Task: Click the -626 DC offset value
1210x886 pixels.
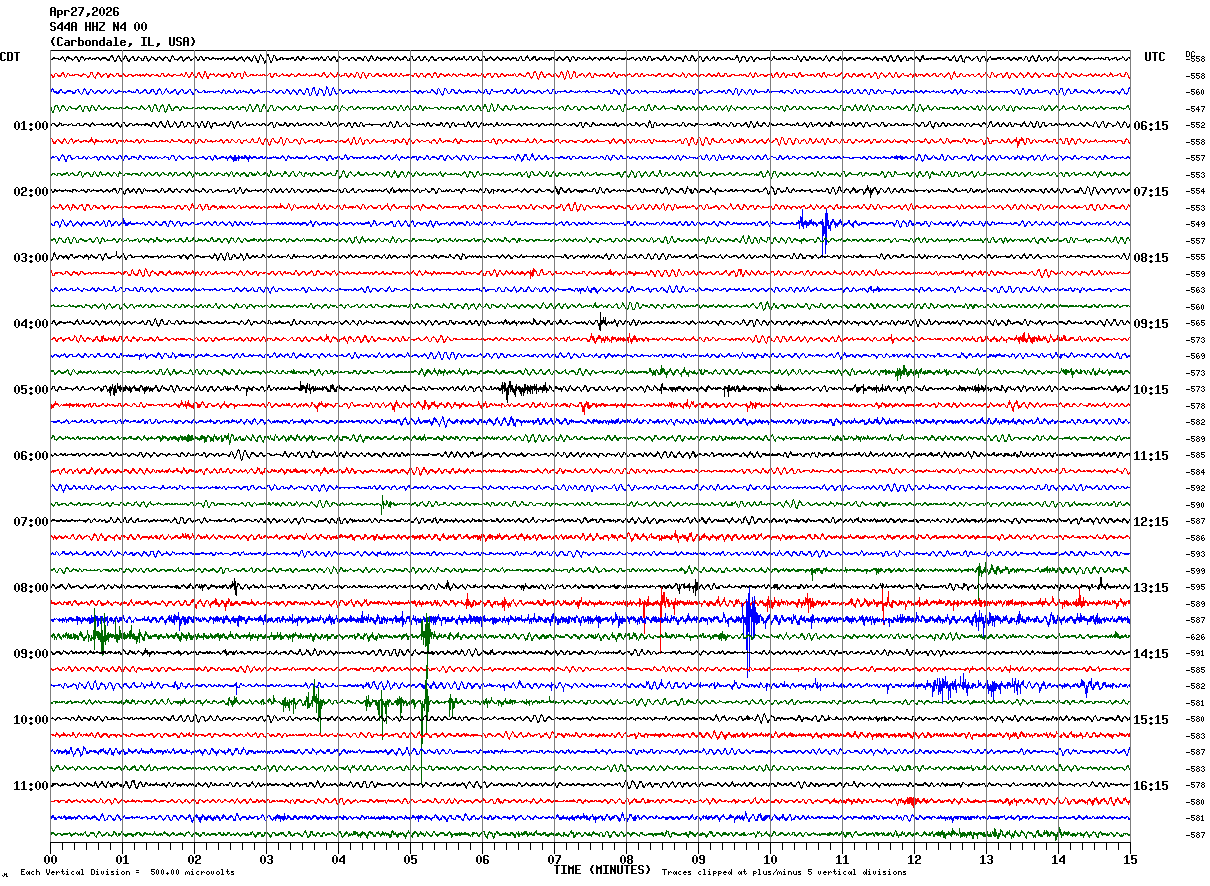Action: pos(1196,637)
